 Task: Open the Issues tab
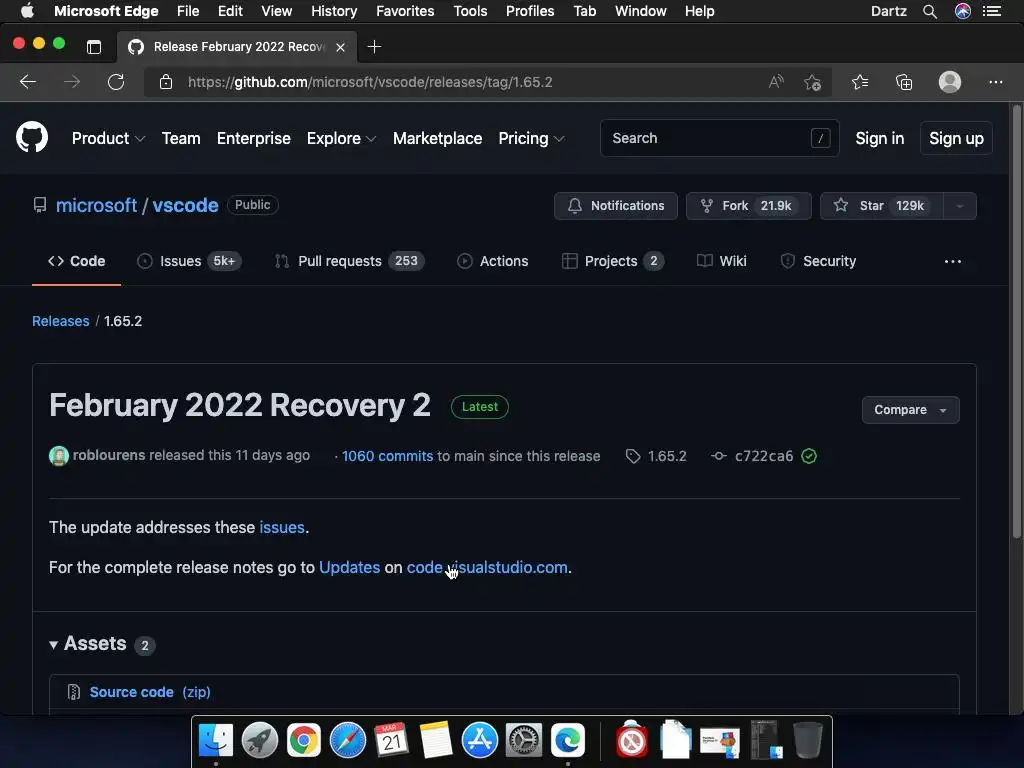[x=189, y=261]
